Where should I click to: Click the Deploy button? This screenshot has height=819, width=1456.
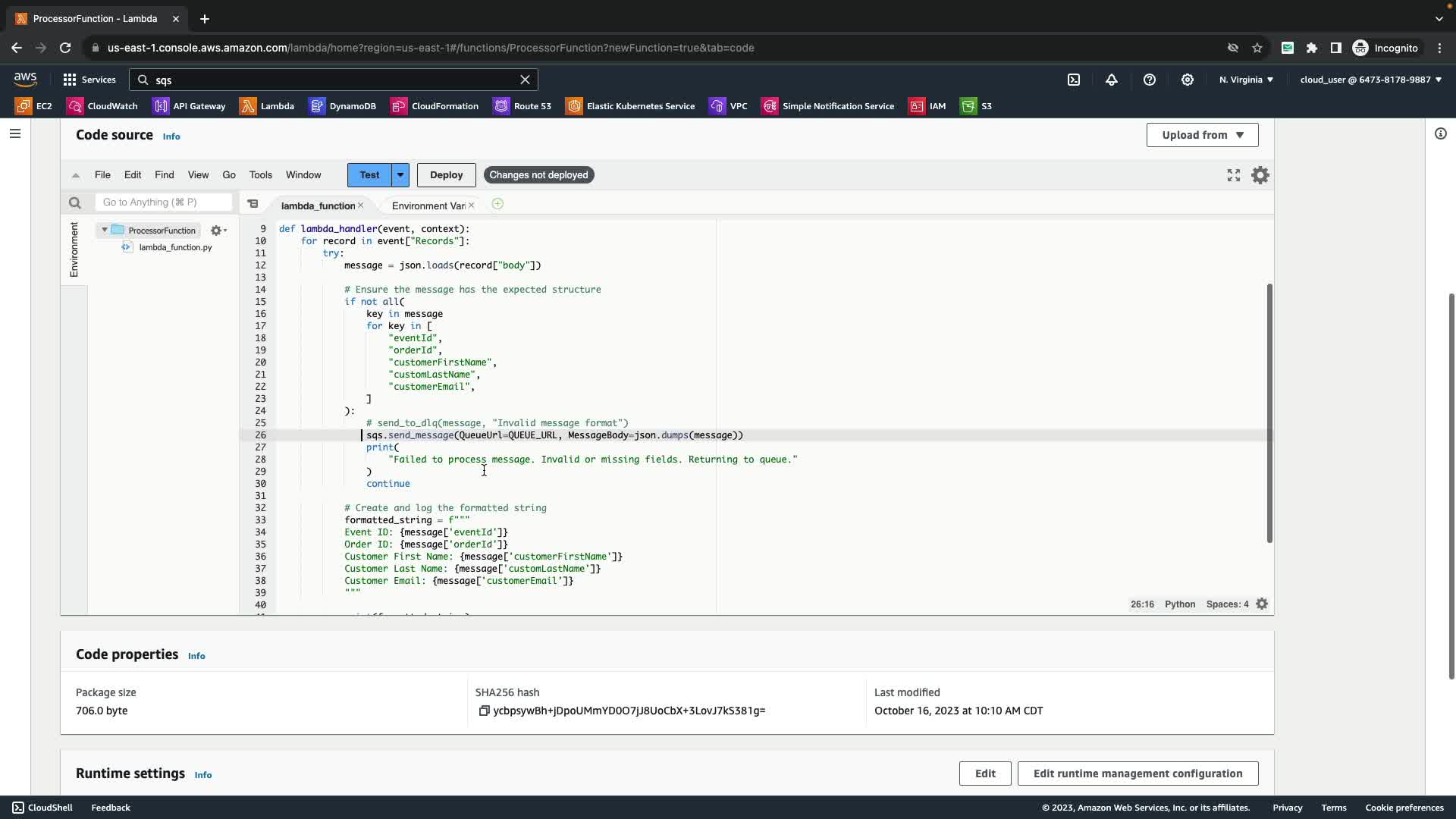coord(446,175)
